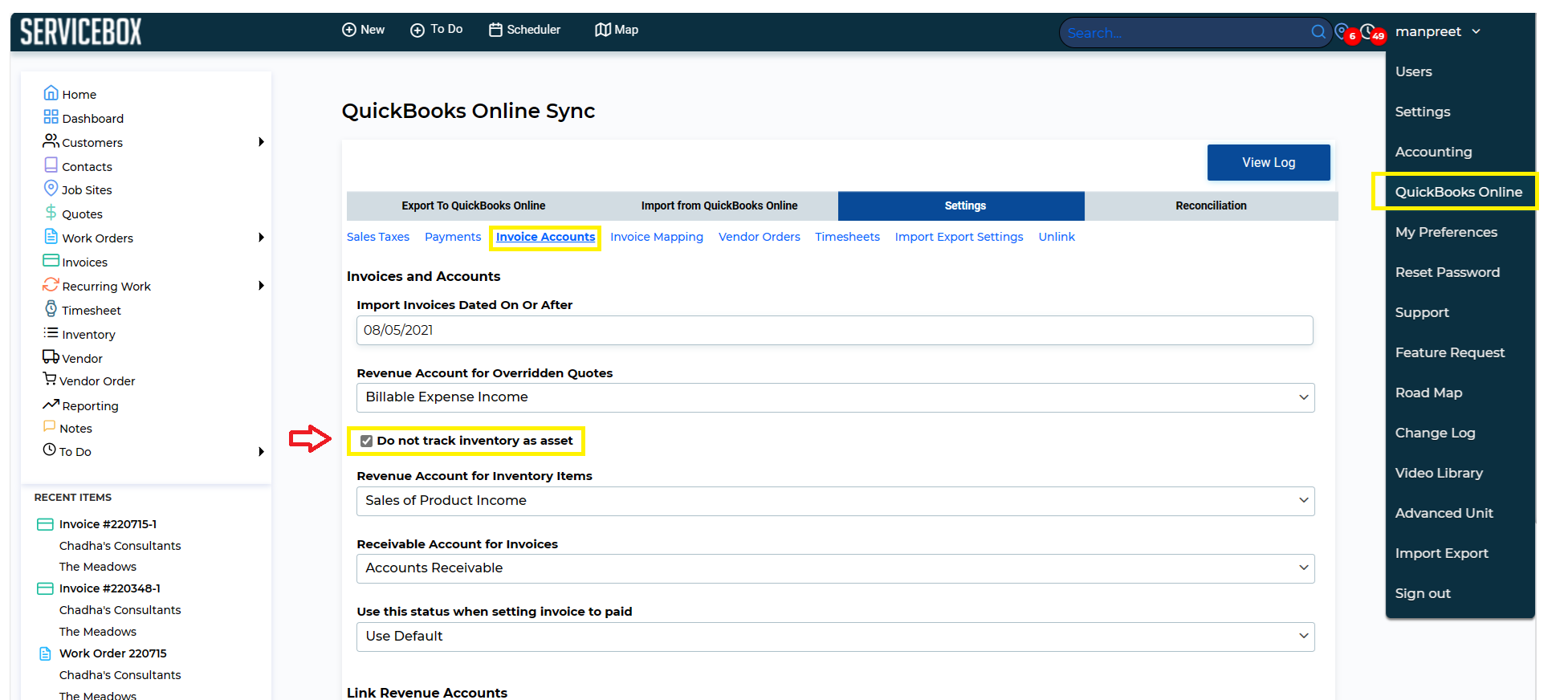Screen dimensions: 1568x700
Task: Switch to Import from QuickBooks Online tab
Action: 719,206
